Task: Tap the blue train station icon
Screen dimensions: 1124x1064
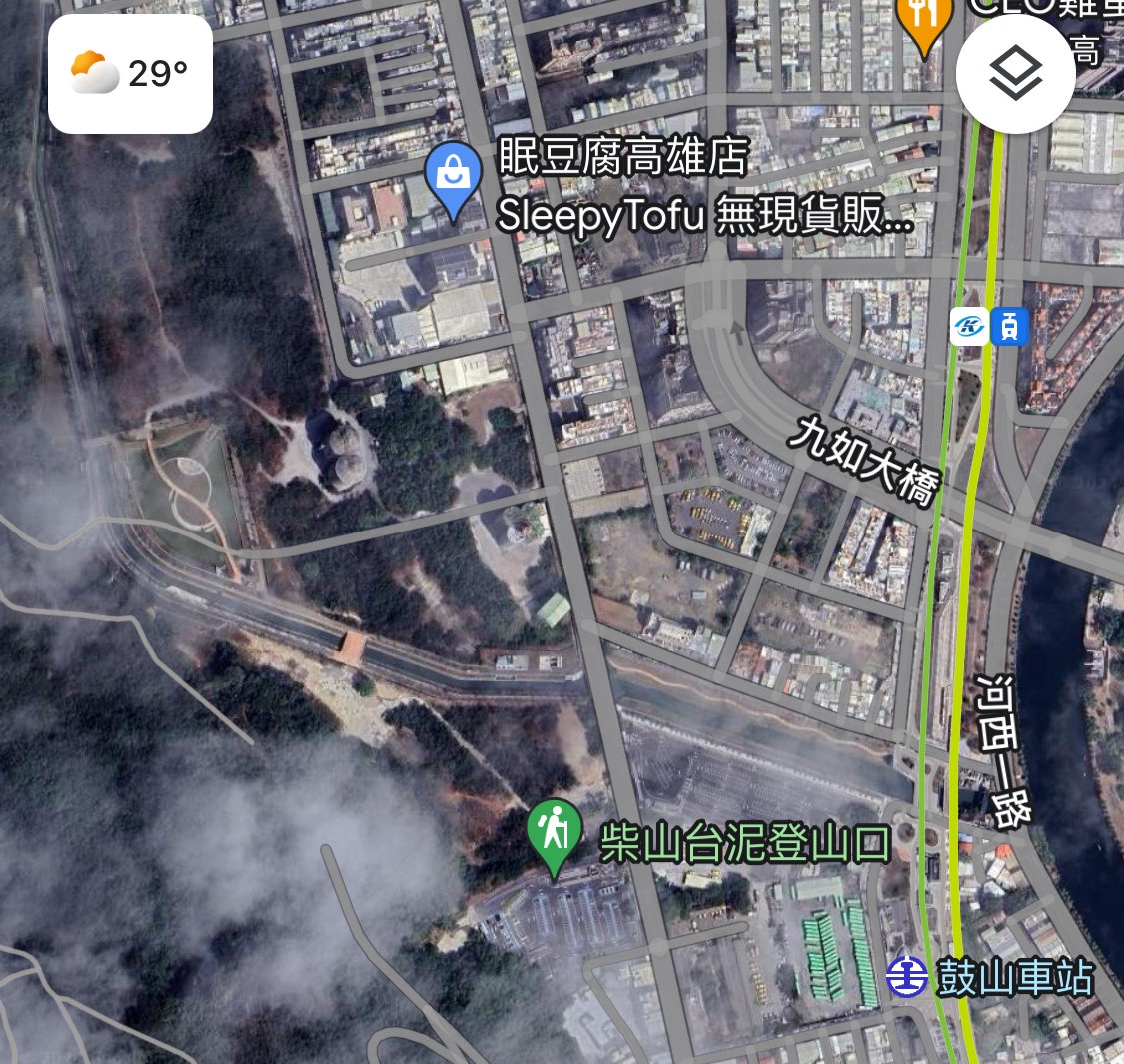Action: point(1009,327)
